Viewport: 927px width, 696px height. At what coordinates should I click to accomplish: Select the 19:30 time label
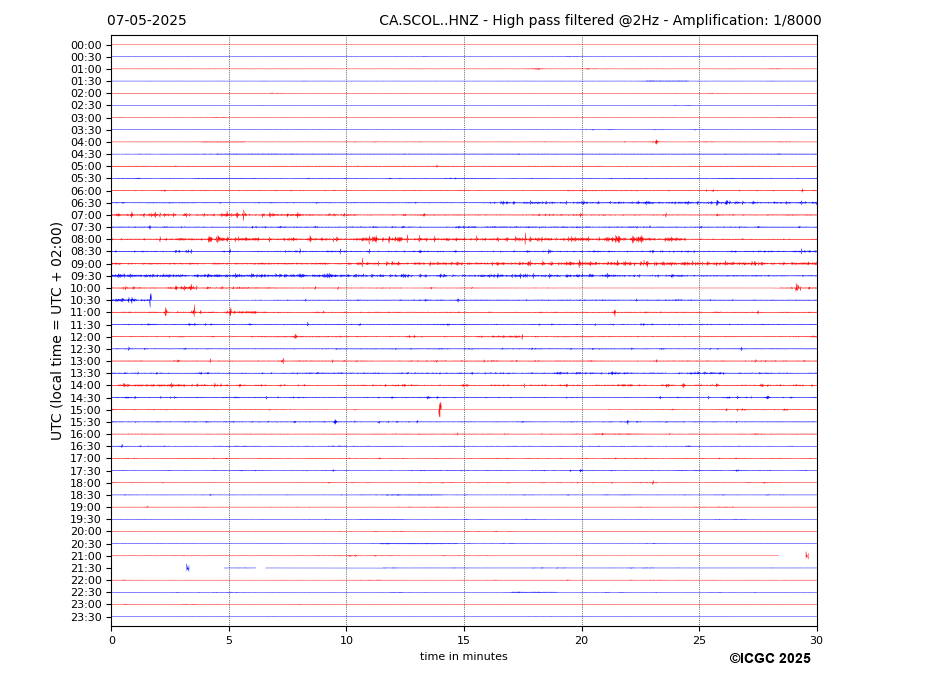click(86, 519)
